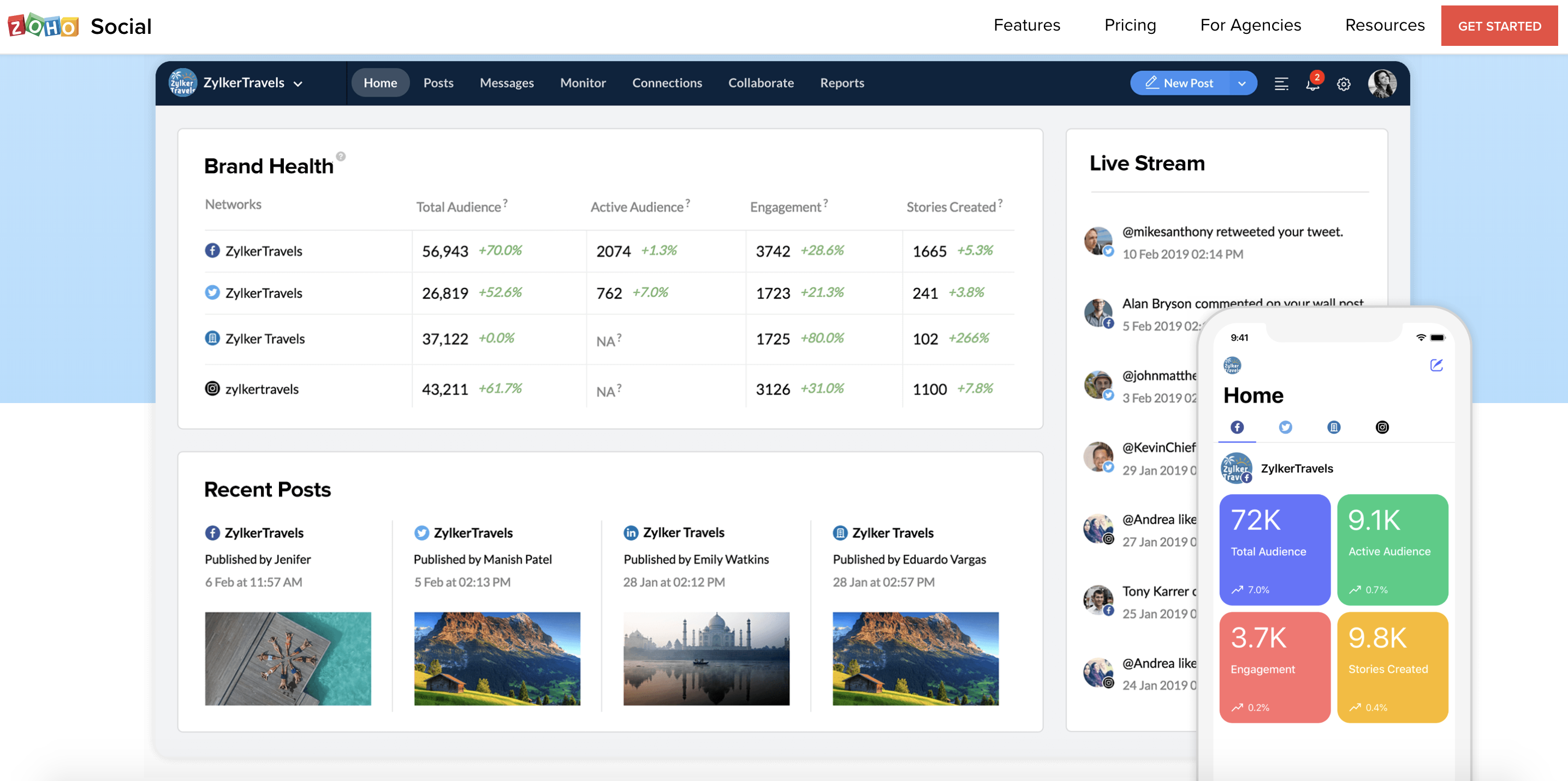Click business icon on Eduardo Vargas' post

tap(840, 532)
